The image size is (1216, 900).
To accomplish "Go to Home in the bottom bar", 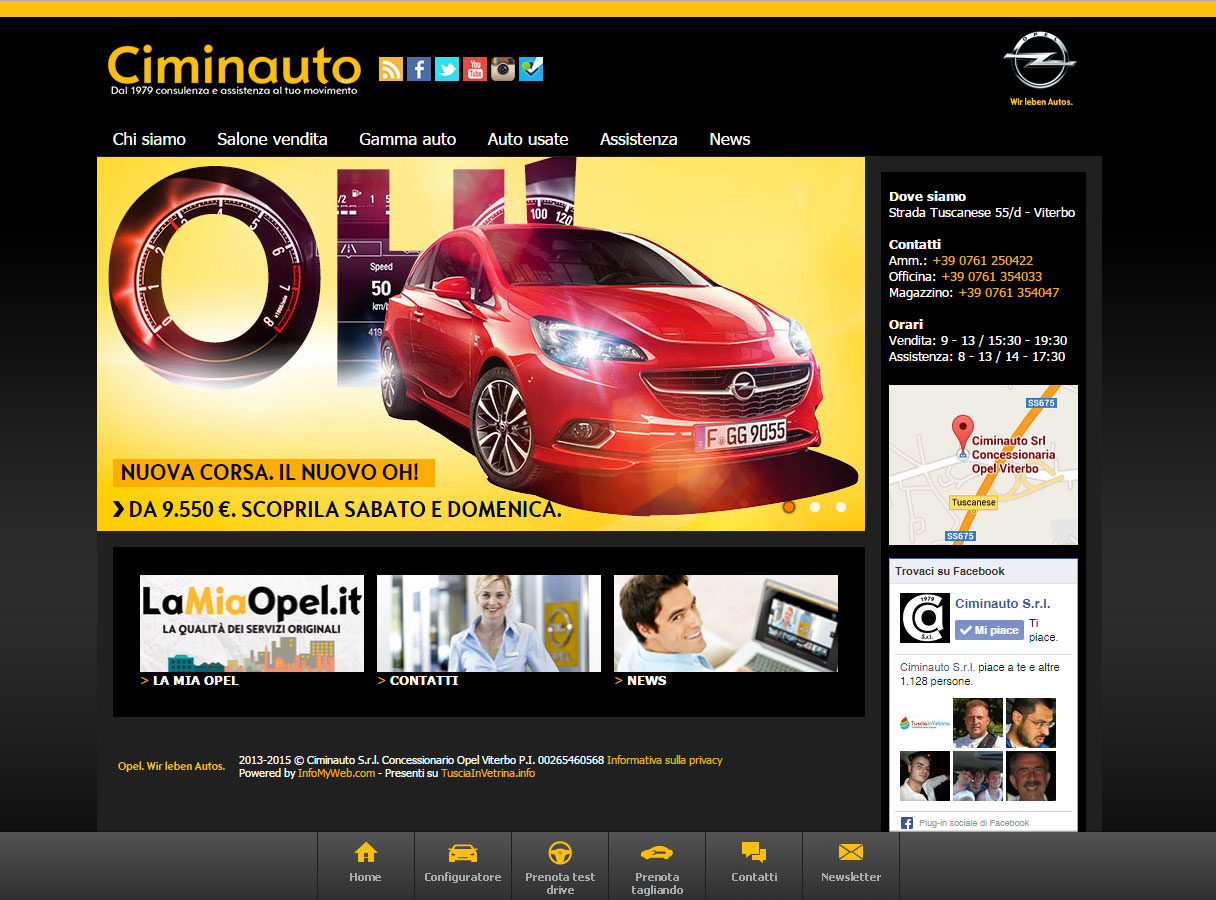I will pyautogui.click(x=366, y=865).
